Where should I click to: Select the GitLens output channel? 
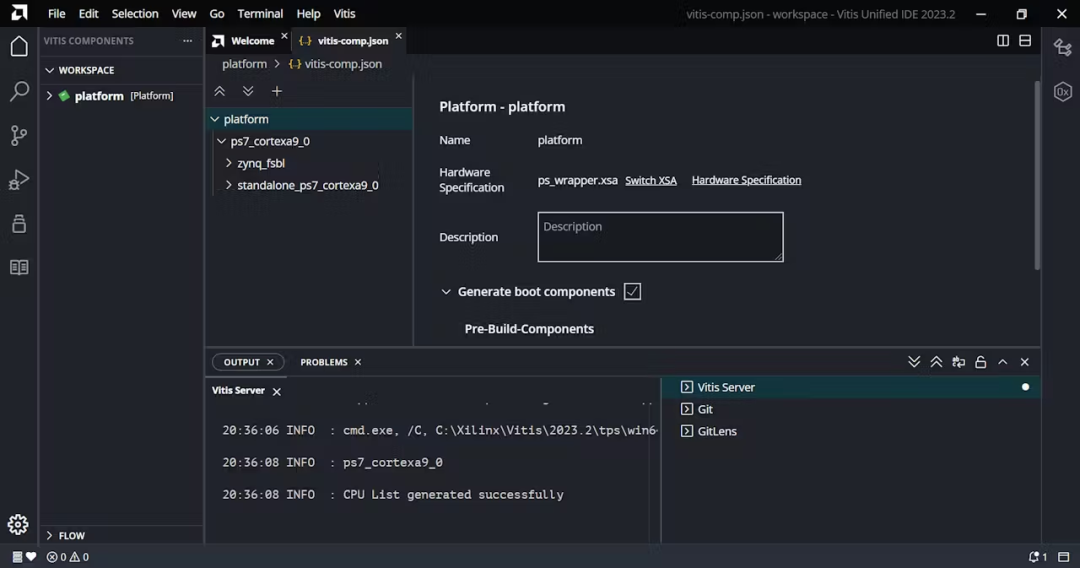tap(851, 431)
